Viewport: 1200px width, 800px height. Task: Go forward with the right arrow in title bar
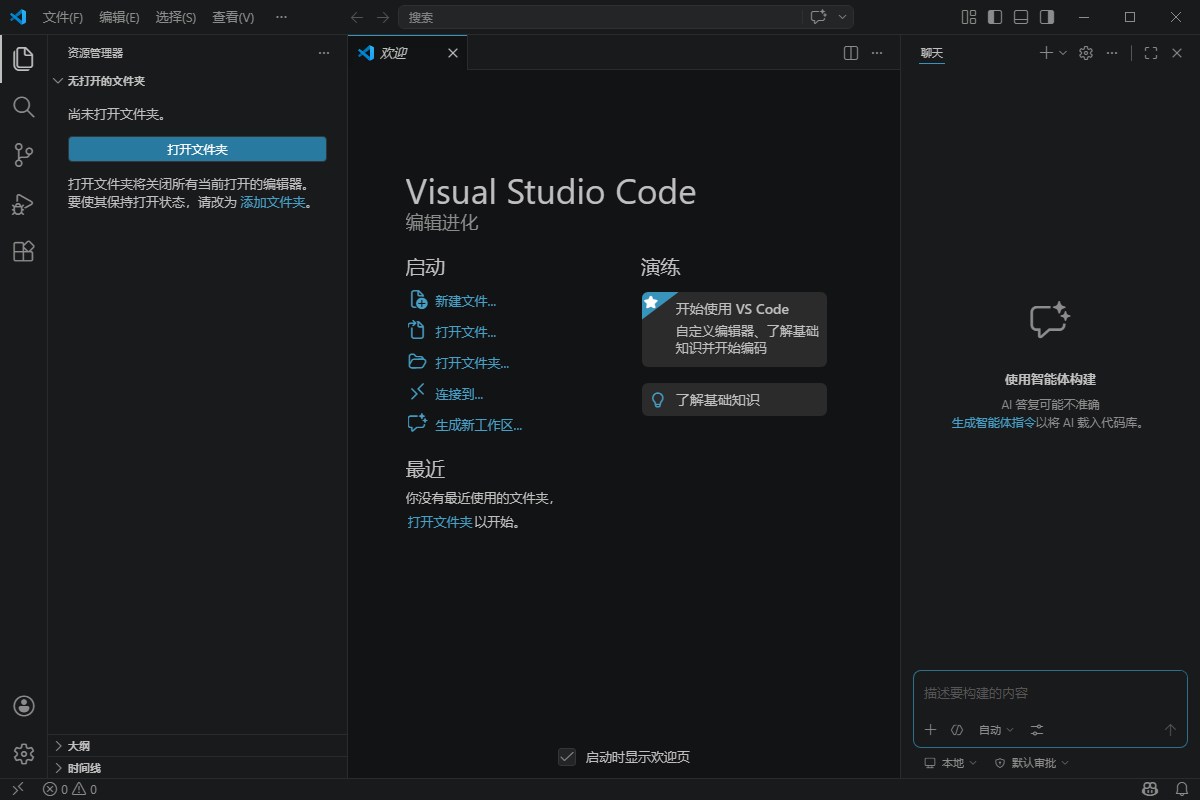pyautogui.click(x=383, y=17)
